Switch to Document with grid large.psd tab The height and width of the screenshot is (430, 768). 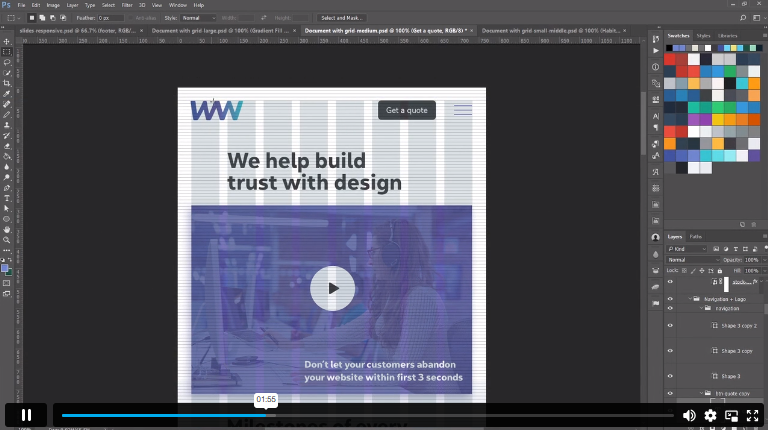220,30
